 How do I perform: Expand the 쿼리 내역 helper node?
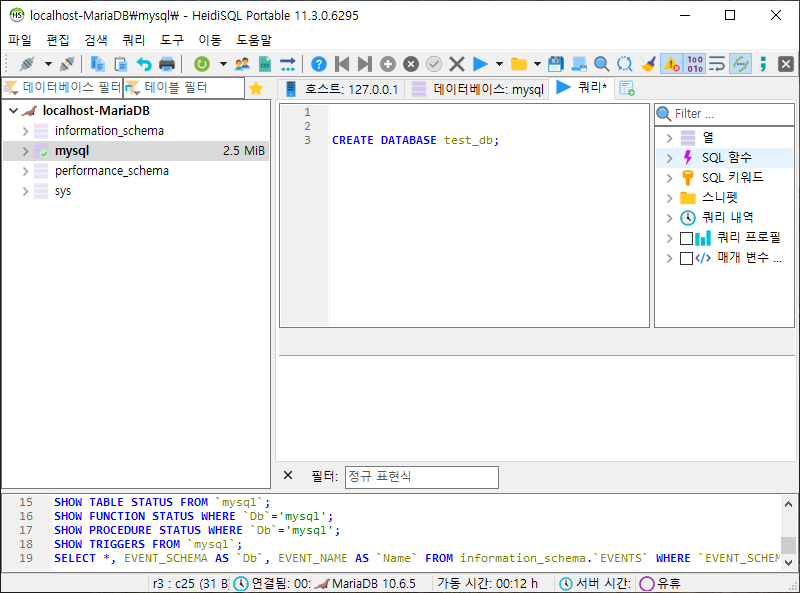670,218
